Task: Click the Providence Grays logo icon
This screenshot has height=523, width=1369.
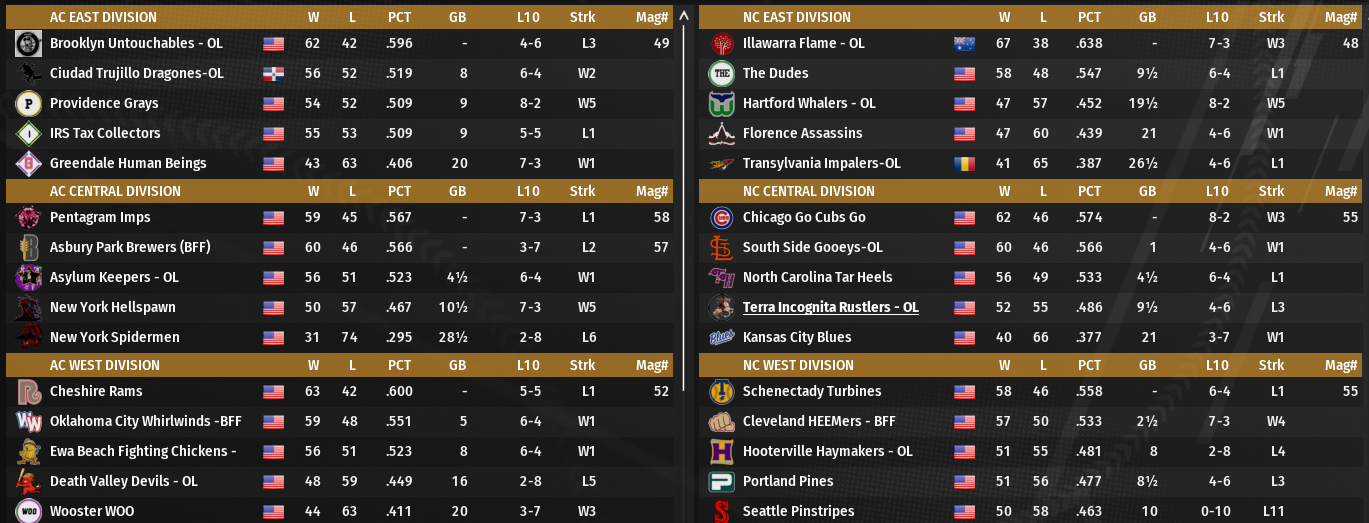Action: tap(28, 104)
